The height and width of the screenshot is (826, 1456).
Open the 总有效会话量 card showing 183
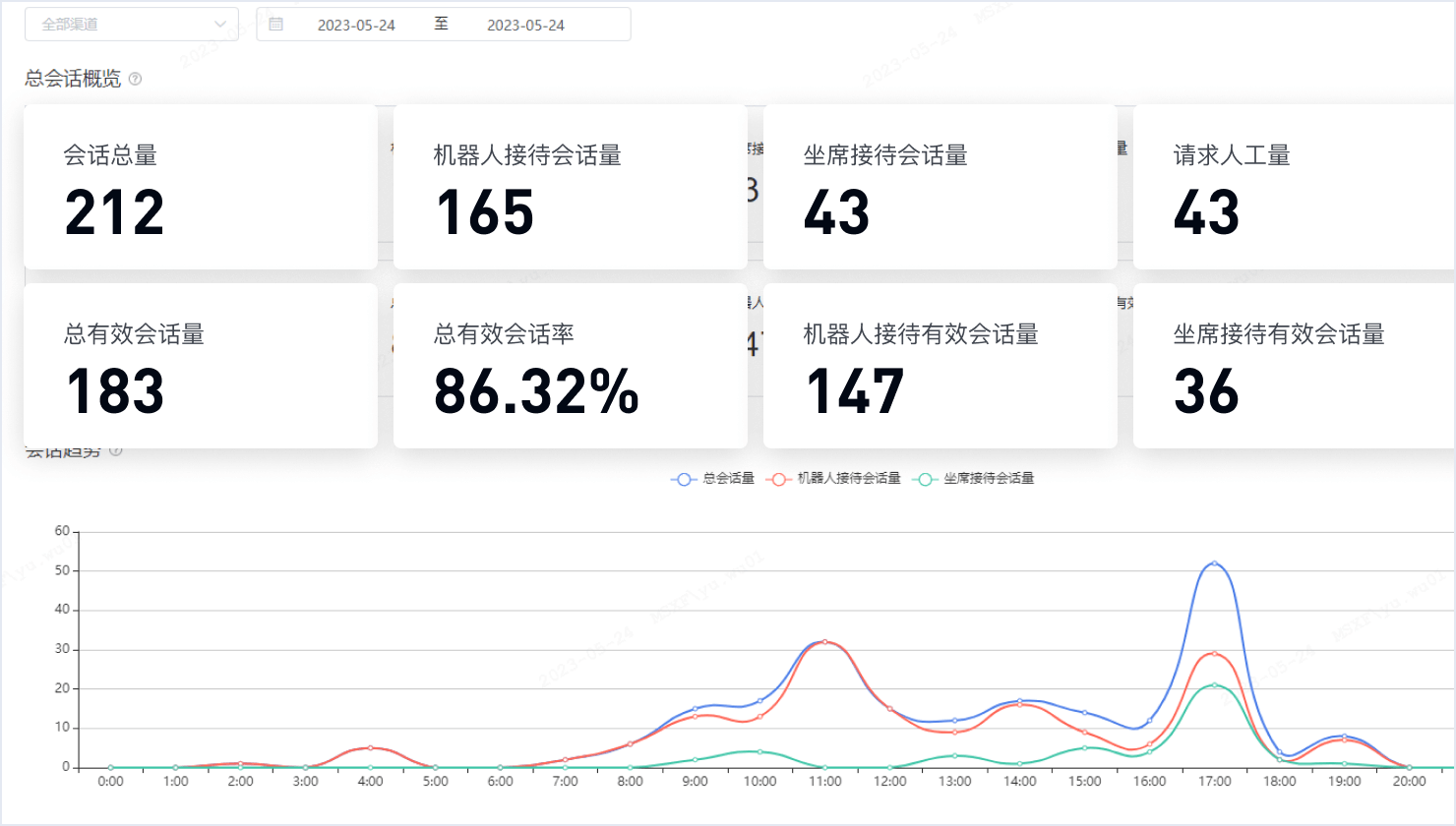(201, 366)
